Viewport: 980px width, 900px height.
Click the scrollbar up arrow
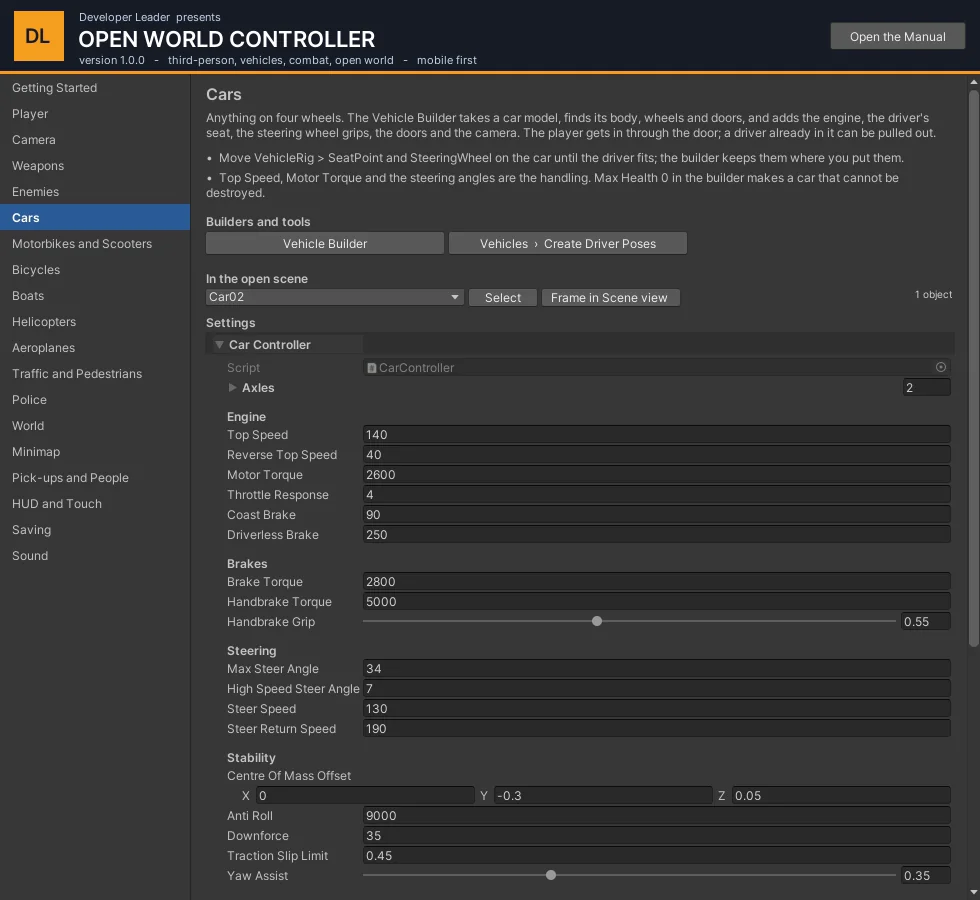pos(974,82)
